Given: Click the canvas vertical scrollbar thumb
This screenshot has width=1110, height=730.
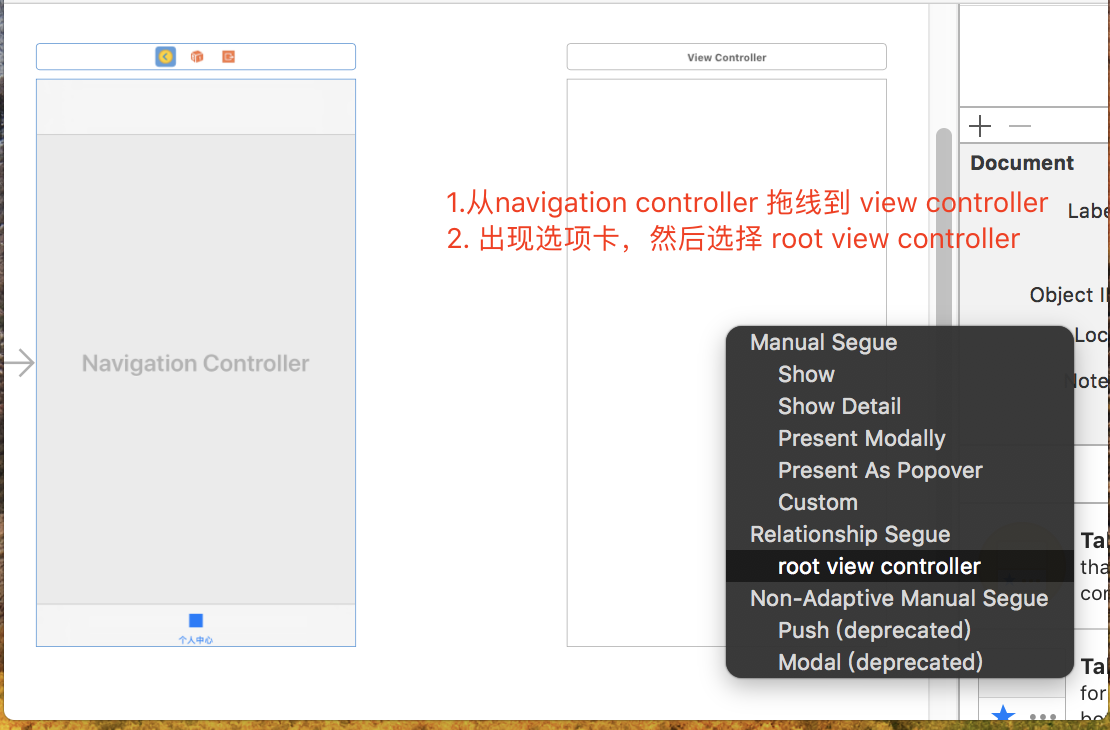Looking at the screenshot, I should (944, 227).
